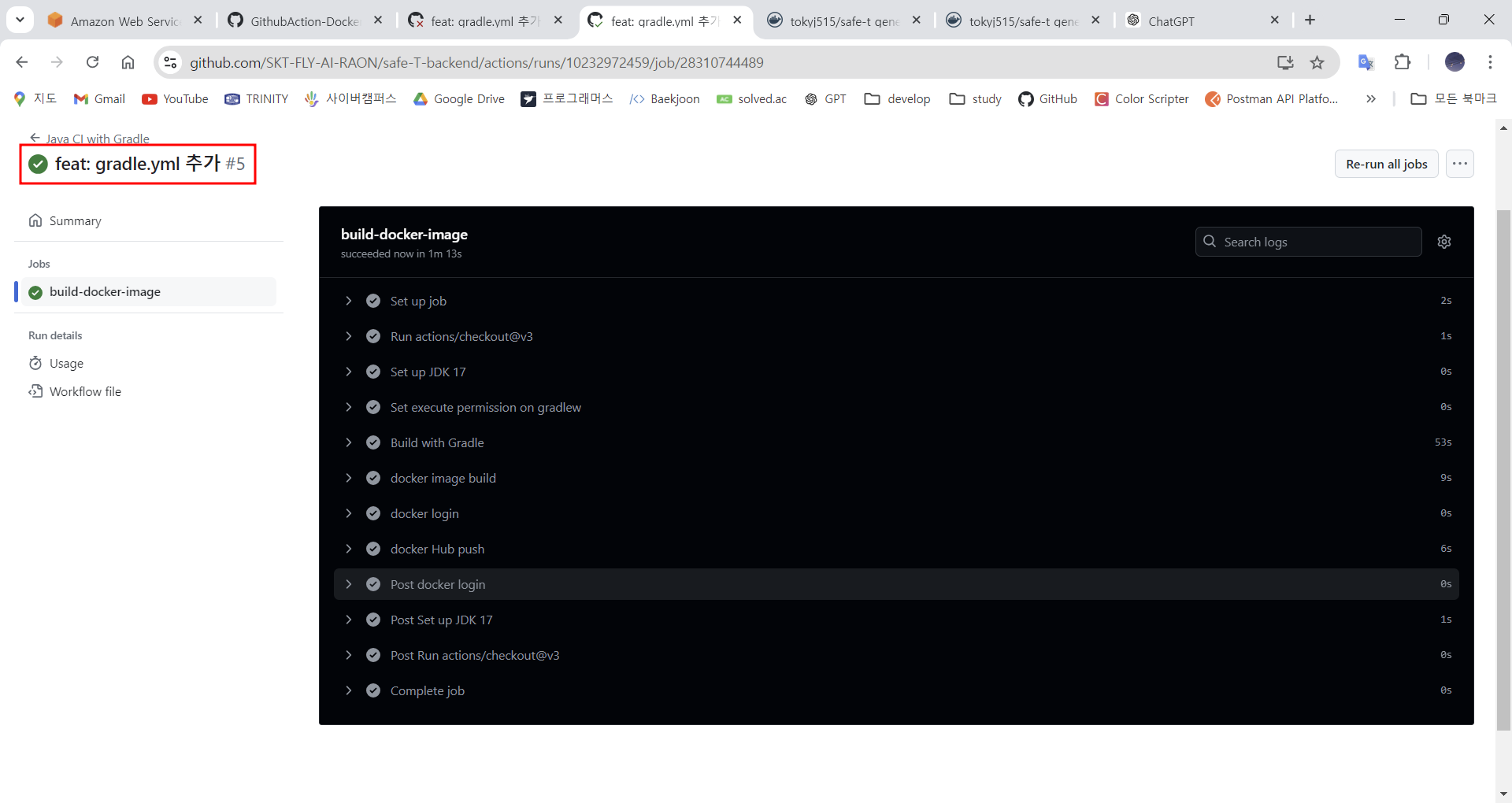Open the log settings gear
This screenshot has width=1512, height=803.
point(1444,242)
